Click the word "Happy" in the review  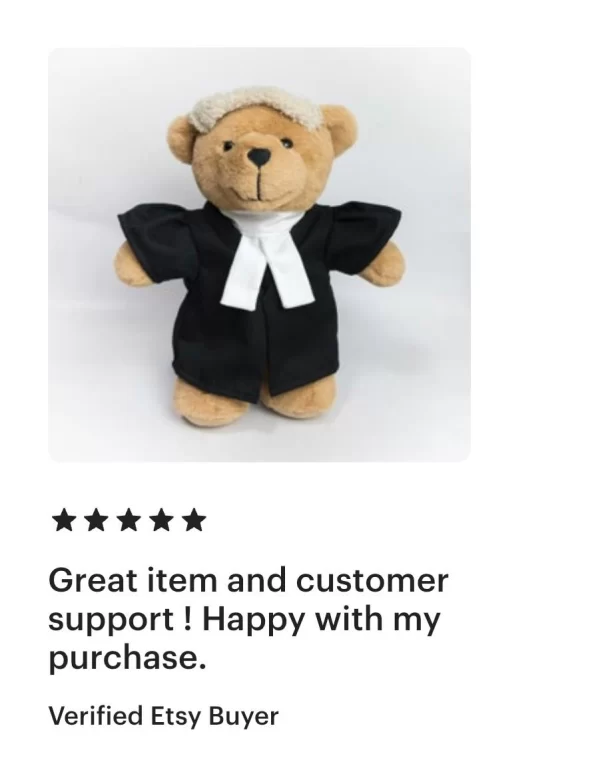[255, 620]
